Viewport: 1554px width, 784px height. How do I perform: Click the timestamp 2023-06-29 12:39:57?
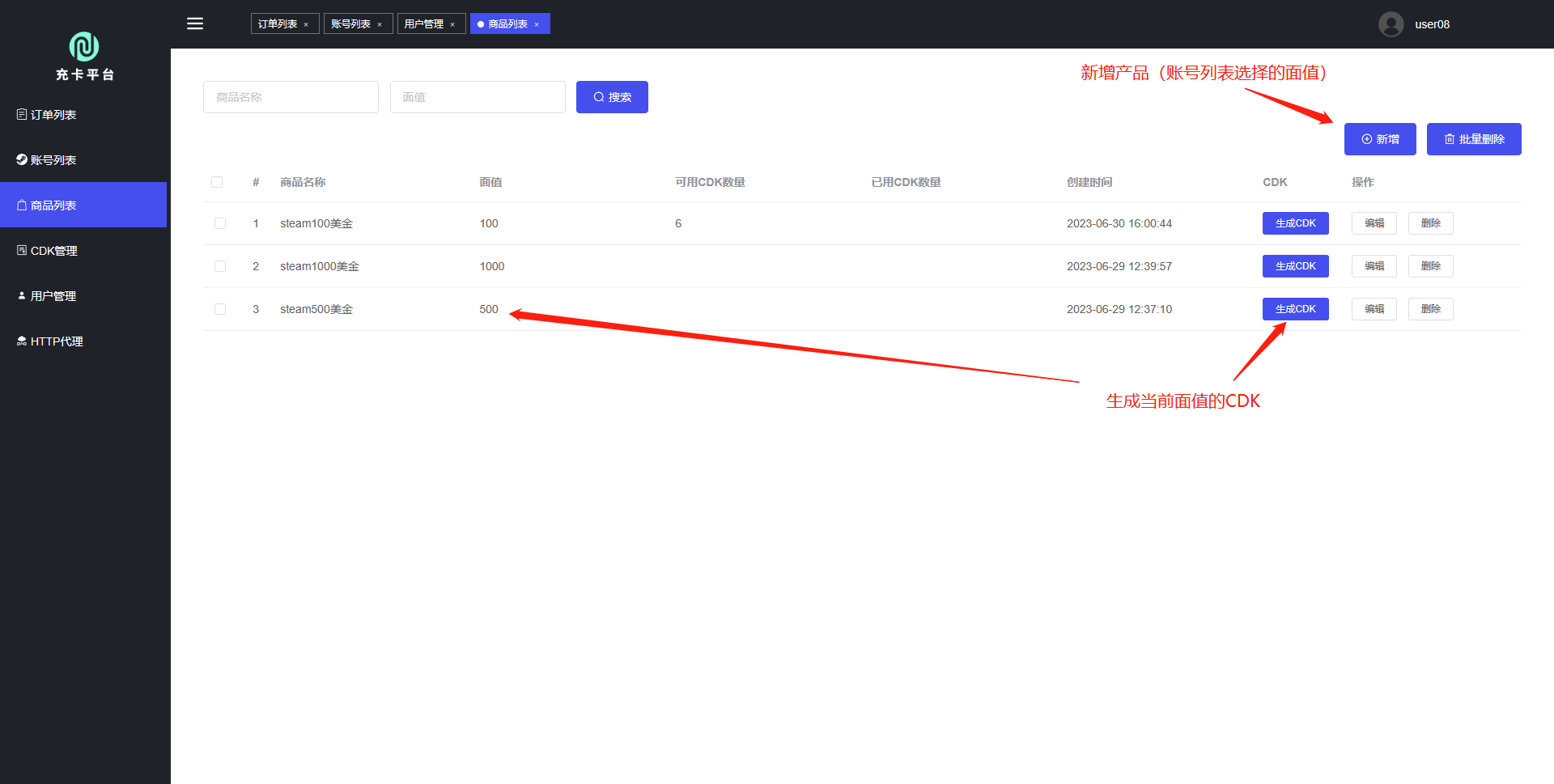click(1119, 266)
